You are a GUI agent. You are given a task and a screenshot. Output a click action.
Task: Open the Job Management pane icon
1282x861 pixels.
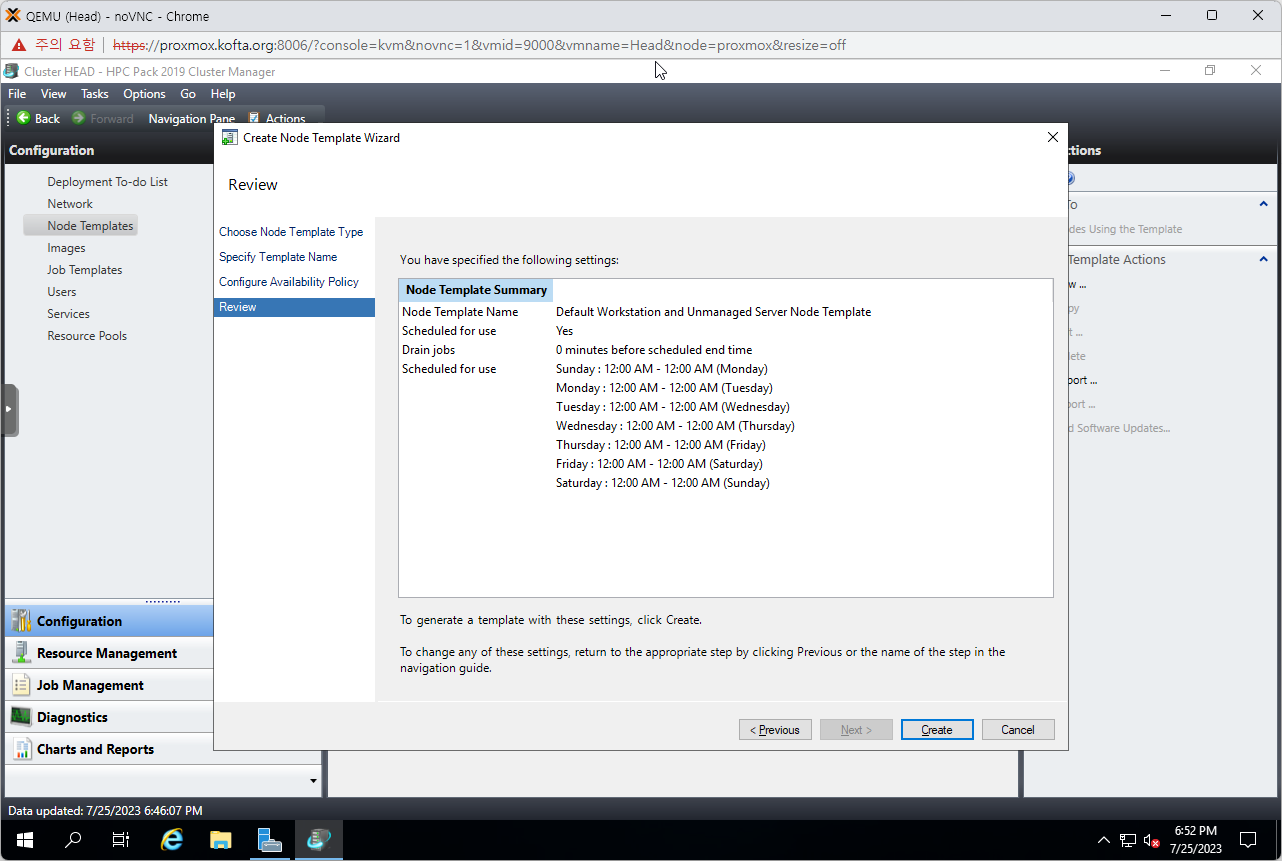(21, 685)
